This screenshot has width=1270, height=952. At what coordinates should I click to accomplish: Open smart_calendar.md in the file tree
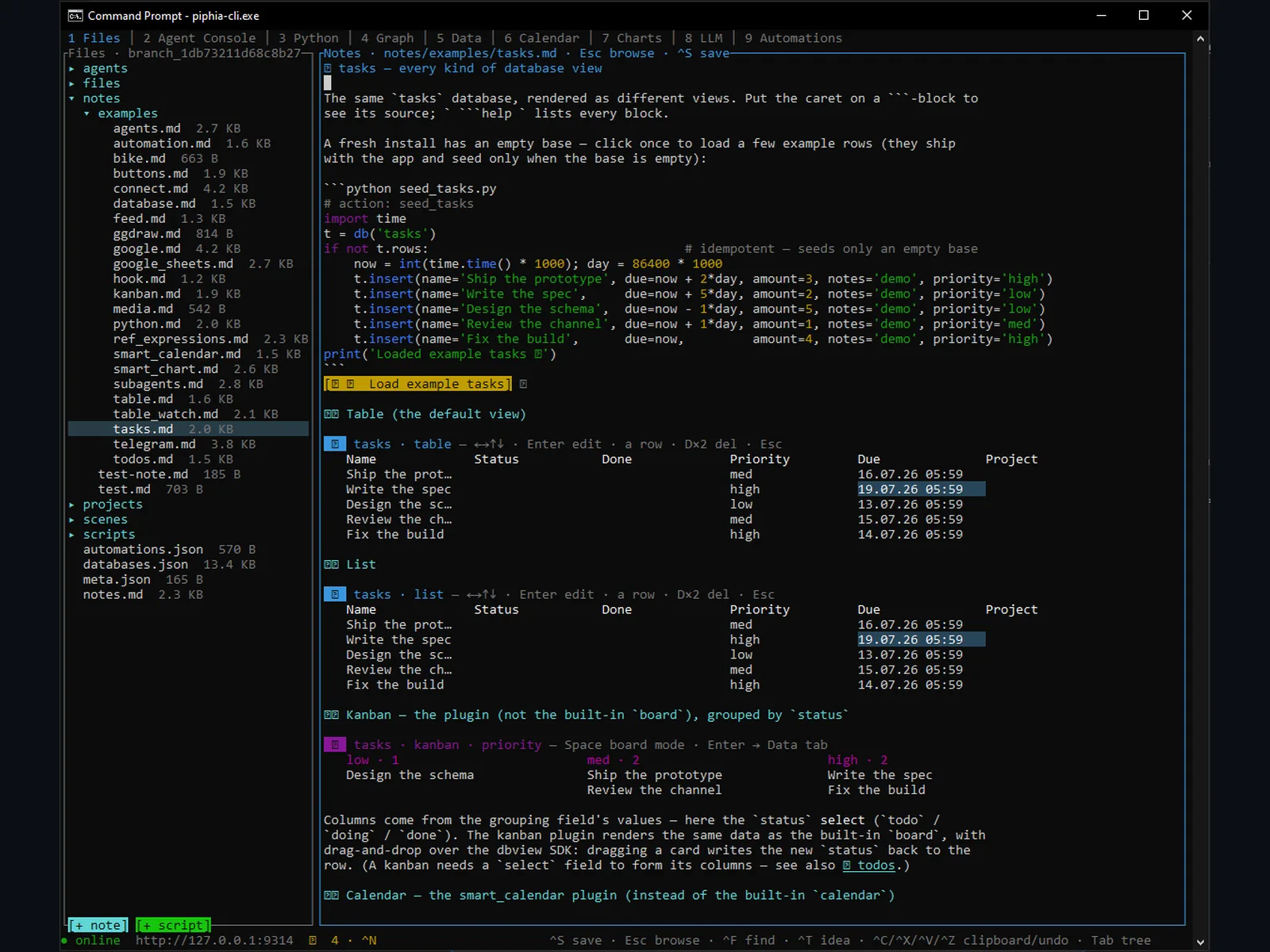177,354
